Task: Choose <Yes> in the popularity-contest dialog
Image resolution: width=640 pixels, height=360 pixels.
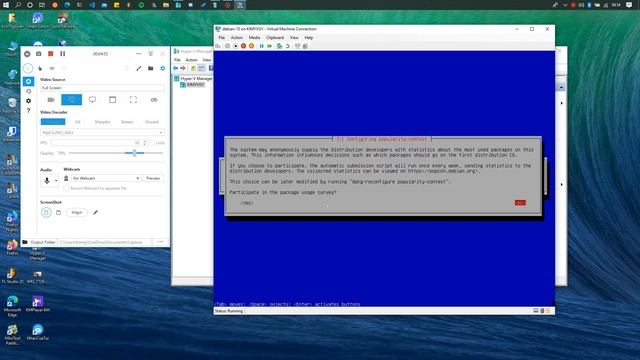Action: [247, 203]
